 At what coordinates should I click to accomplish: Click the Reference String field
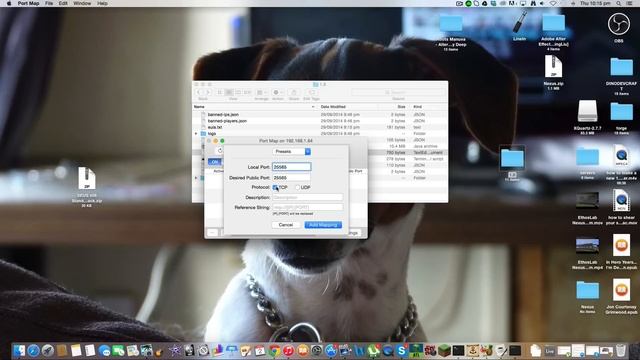tap(307, 207)
